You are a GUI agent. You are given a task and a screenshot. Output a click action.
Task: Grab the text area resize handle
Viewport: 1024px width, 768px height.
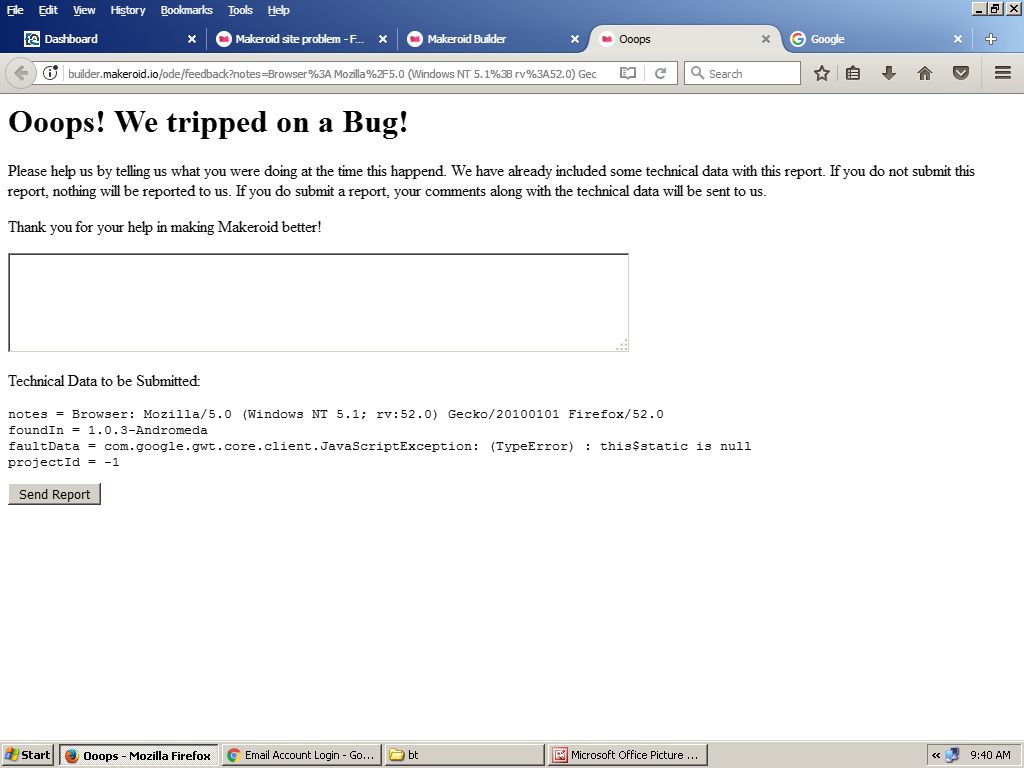click(x=622, y=345)
